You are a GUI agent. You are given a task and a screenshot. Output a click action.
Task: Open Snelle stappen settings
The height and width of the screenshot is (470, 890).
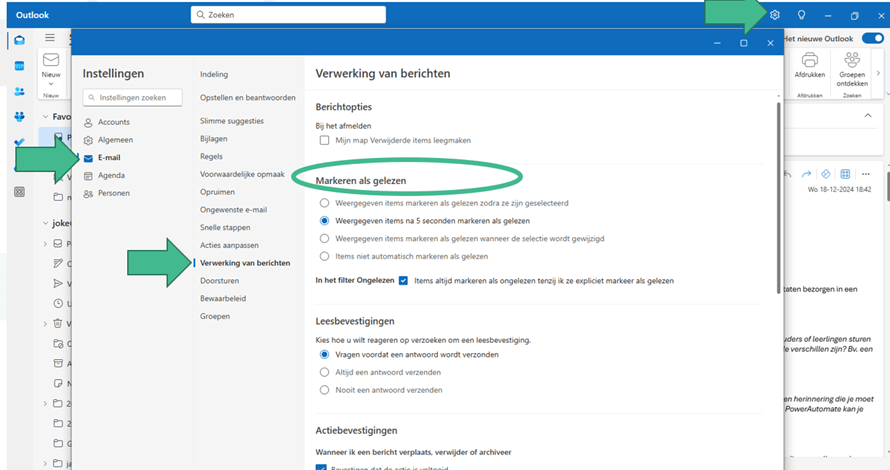click(225, 227)
